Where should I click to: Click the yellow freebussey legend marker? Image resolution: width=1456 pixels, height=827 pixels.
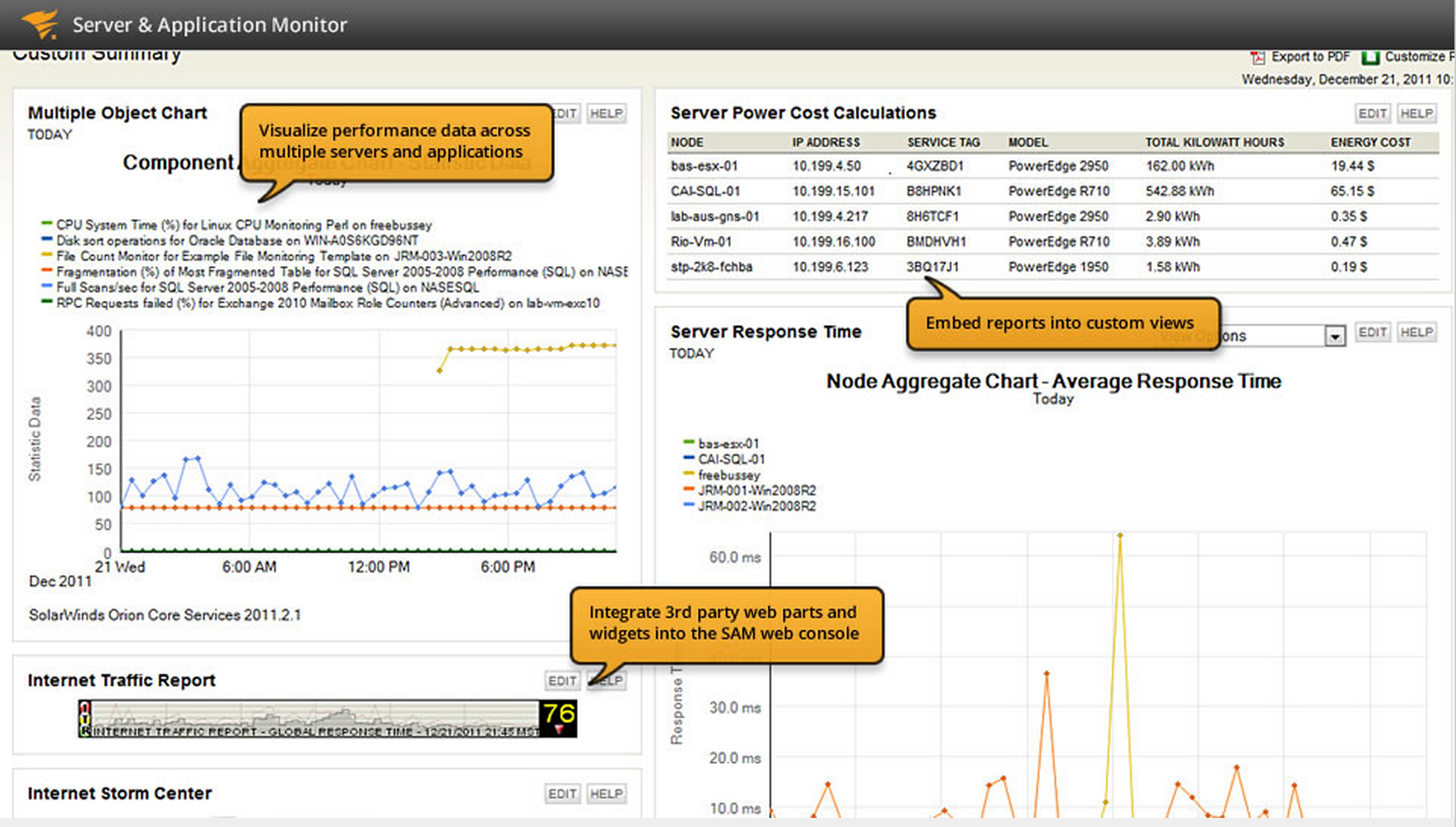click(689, 474)
